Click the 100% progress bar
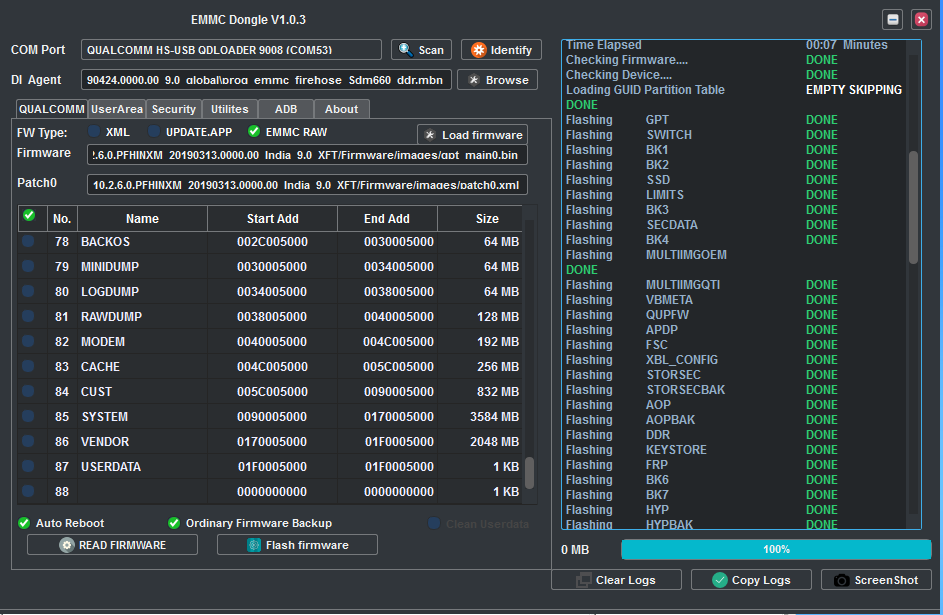Image resolution: width=943 pixels, height=615 pixels. coord(776,549)
